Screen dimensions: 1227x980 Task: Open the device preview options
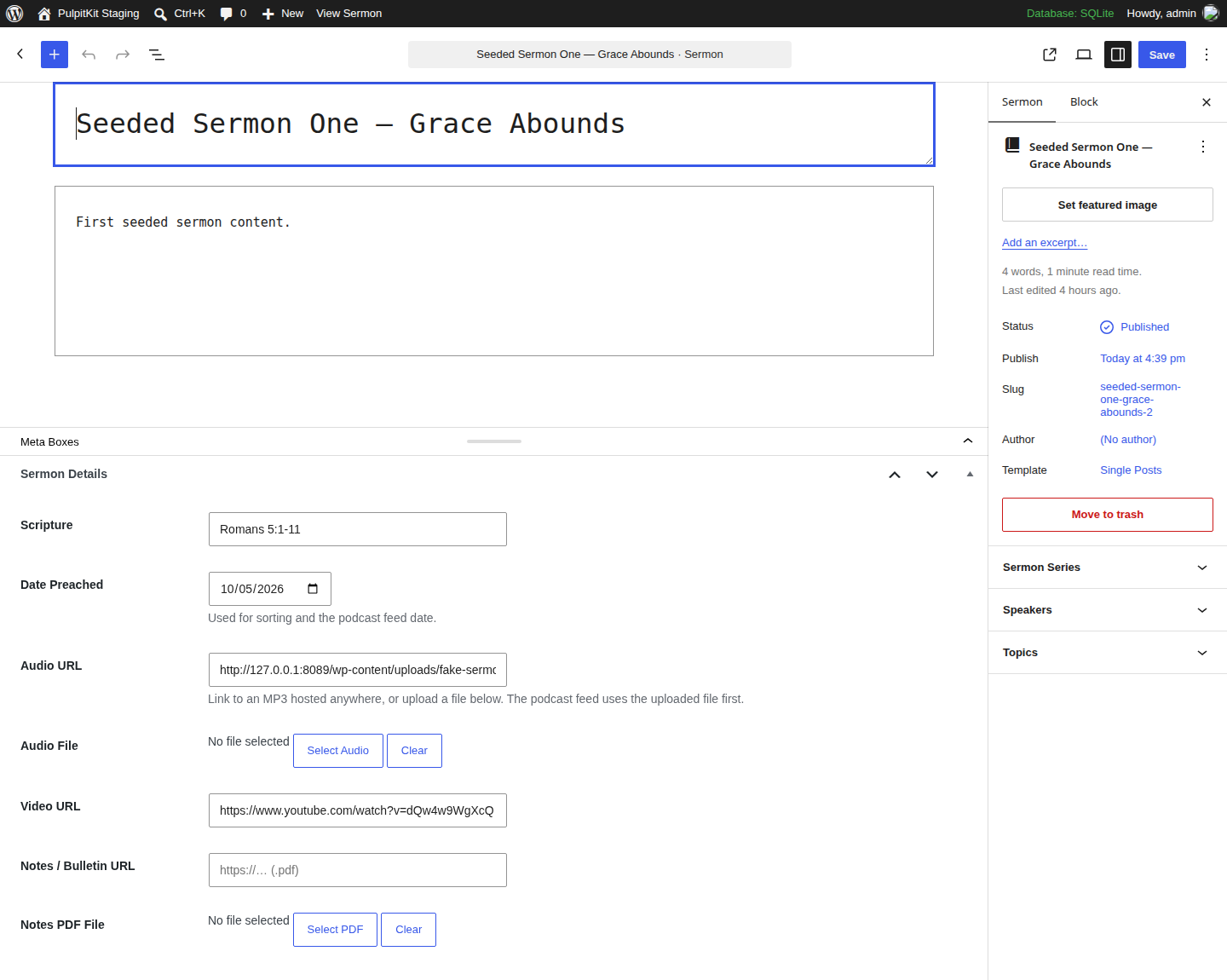[1084, 55]
